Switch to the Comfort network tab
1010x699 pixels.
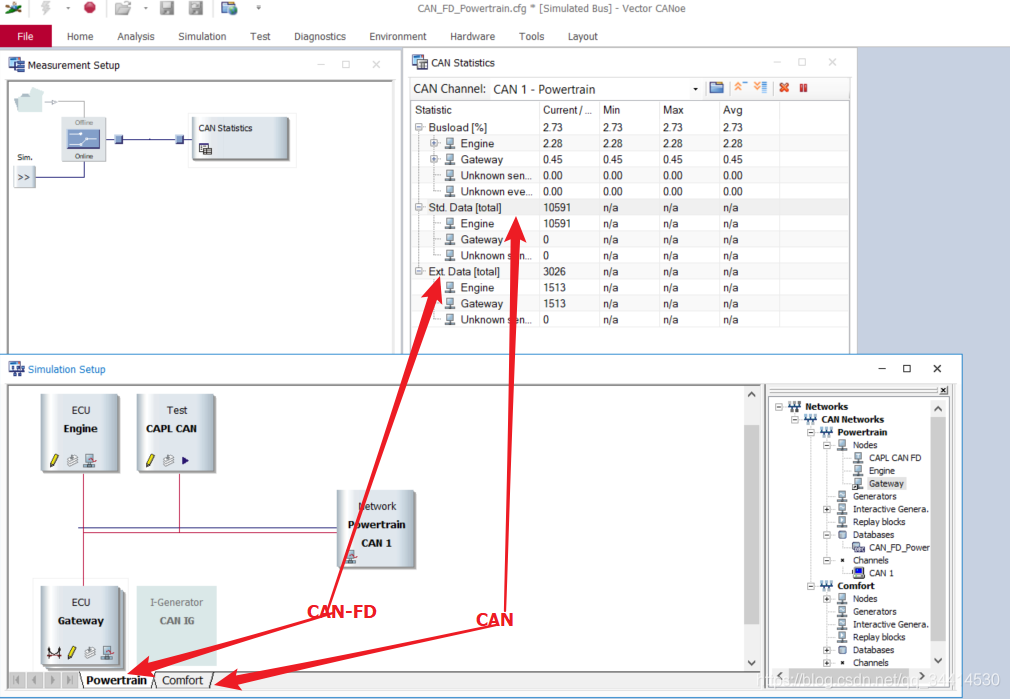(x=182, y=680)
